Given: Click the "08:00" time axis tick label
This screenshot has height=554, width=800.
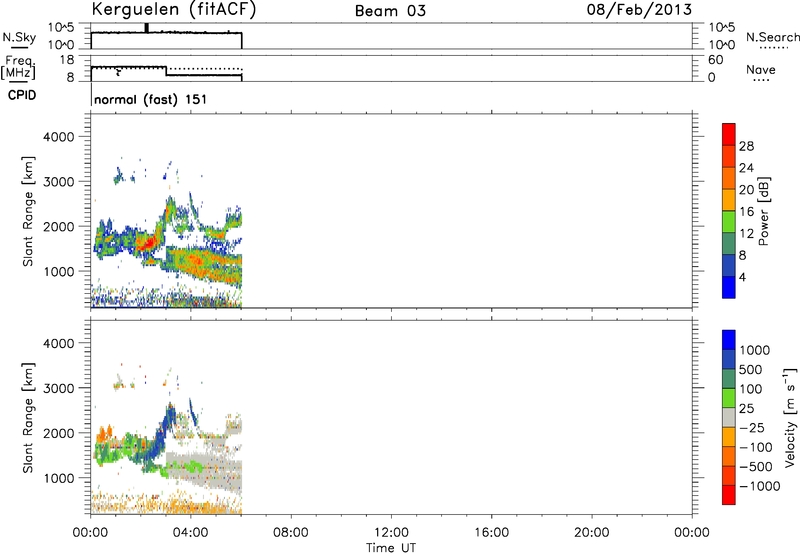Looking at the screenshot, I should [291, 533].
